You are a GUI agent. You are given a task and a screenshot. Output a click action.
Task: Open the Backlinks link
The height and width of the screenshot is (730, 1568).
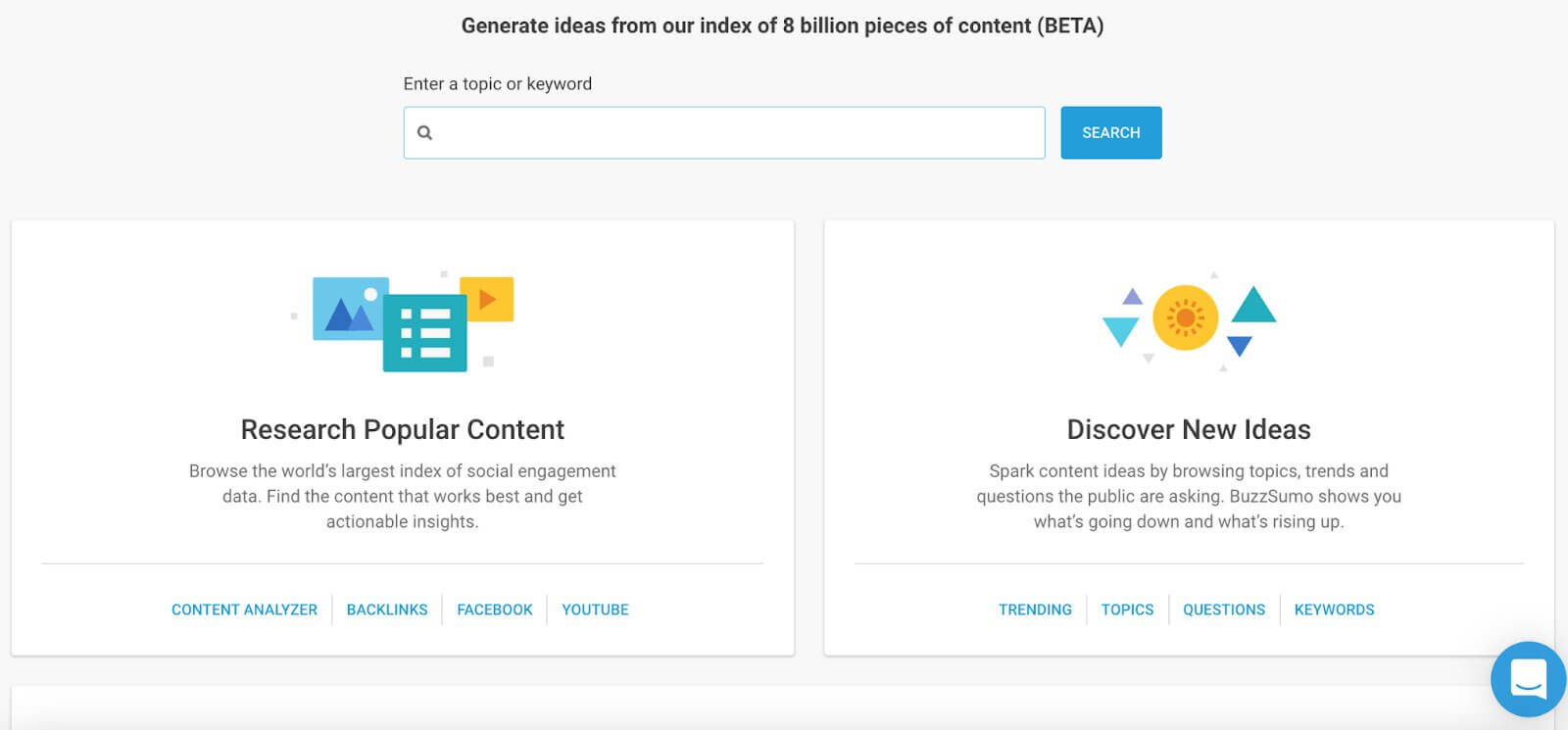[387, 609]
